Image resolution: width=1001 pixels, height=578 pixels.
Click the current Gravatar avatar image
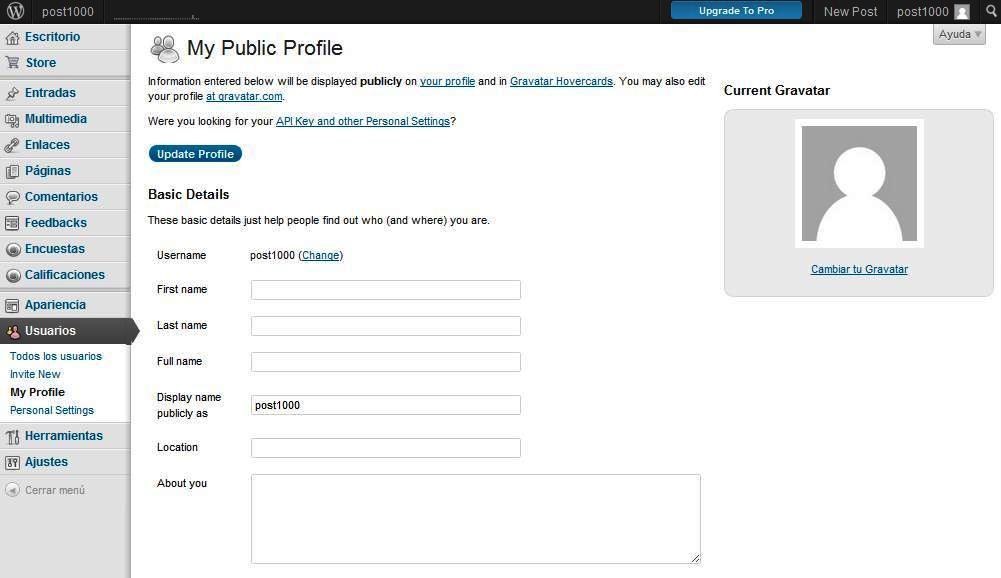tap(859, 183)
